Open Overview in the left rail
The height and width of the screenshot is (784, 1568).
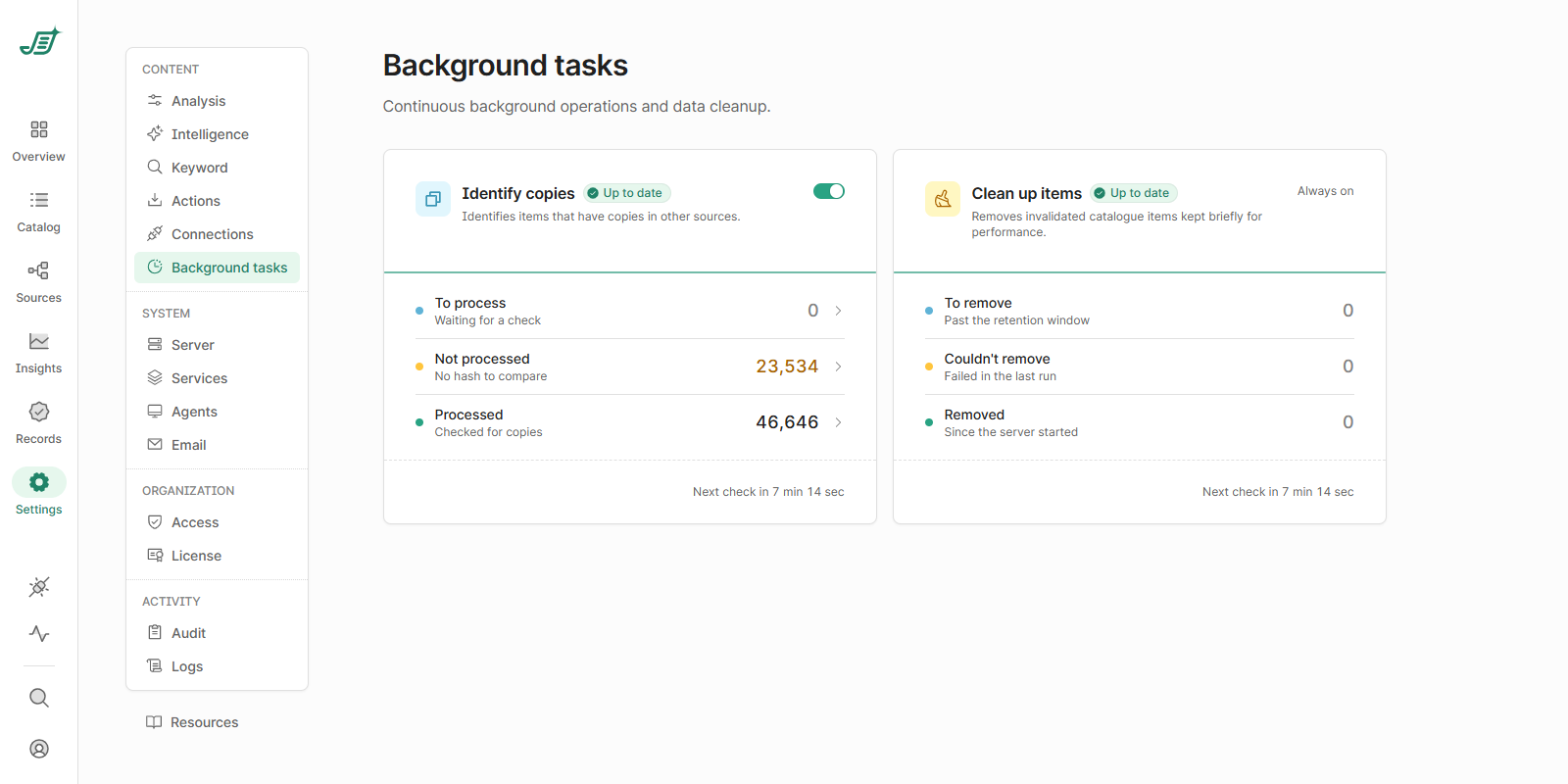[x=39, y=141]
